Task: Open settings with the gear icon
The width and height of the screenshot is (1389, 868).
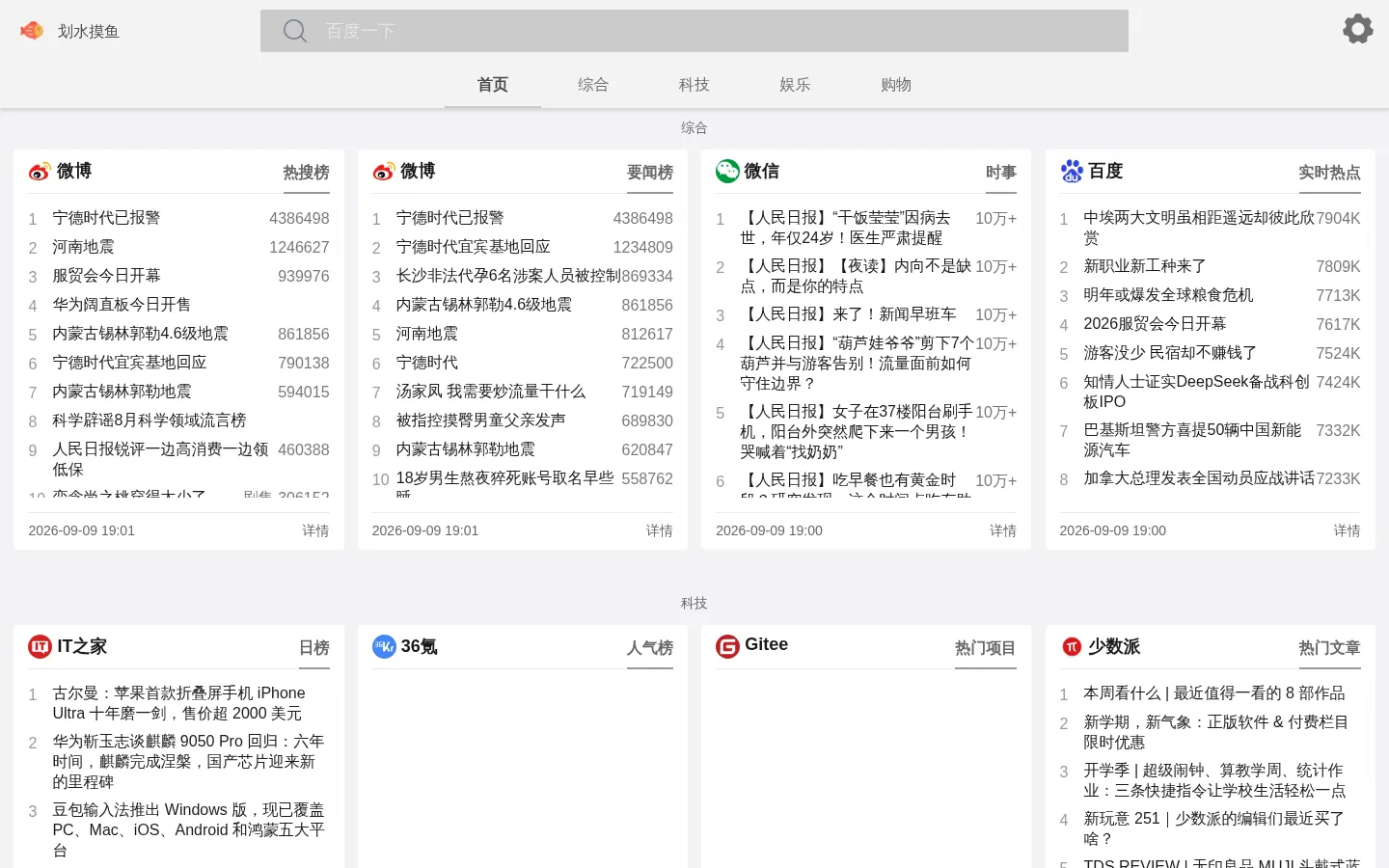Action: (1358, 29)
